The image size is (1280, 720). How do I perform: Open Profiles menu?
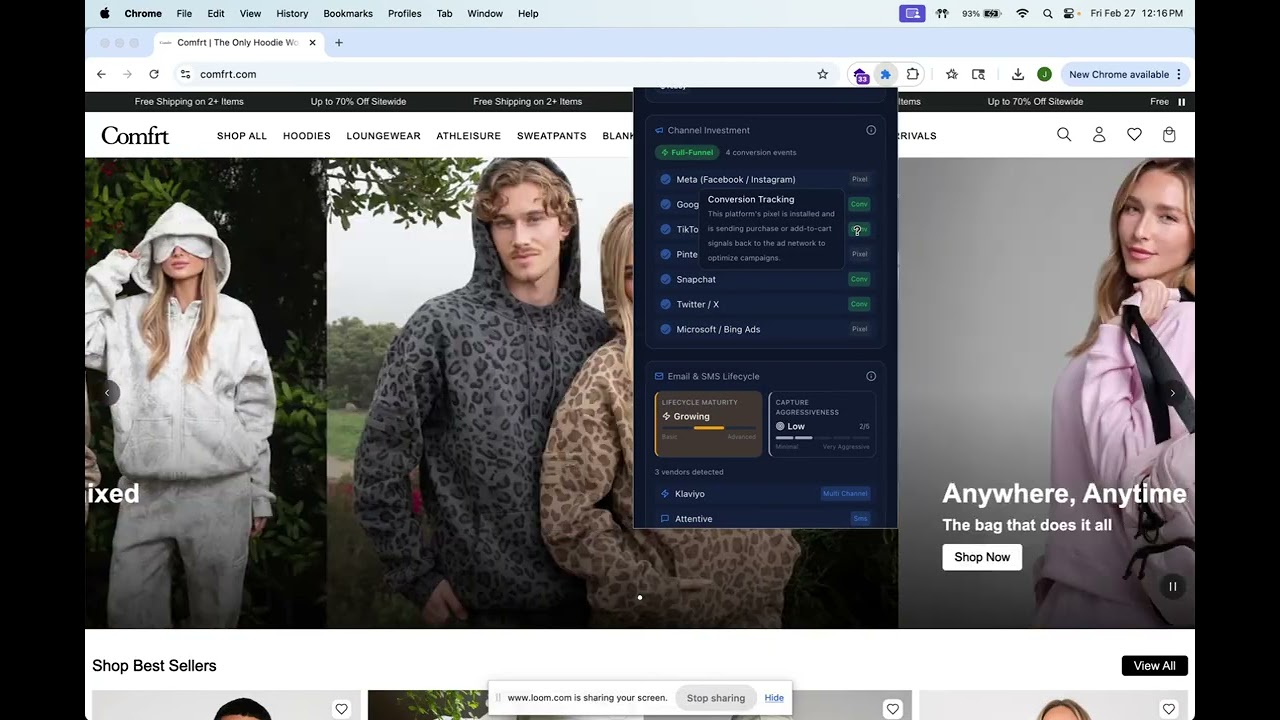[404, 13]
